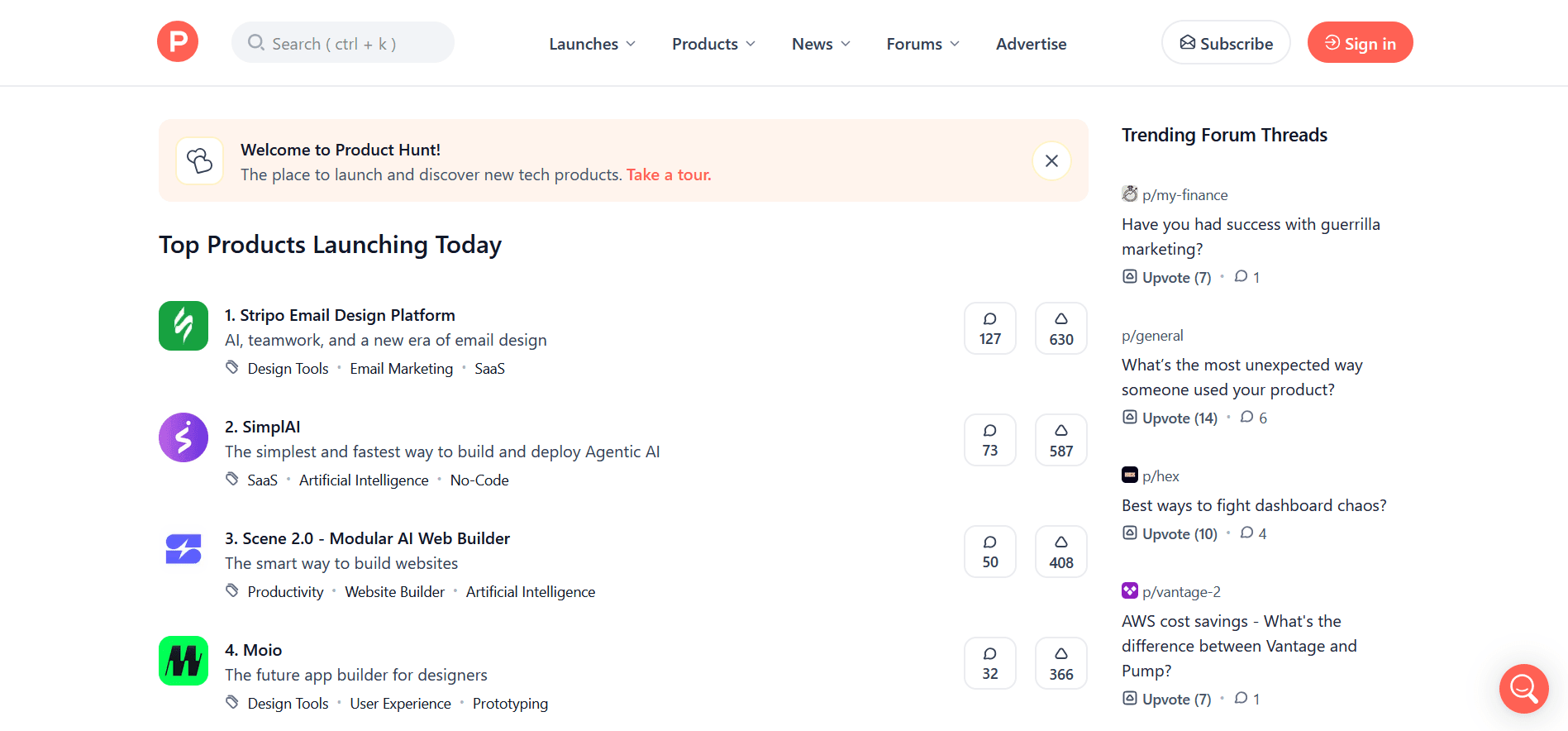This screenshot has height=731, width=1568.
Task: Dismiss the Welcome to Product Hunt banner
Action: click(x=1051, y=160)
